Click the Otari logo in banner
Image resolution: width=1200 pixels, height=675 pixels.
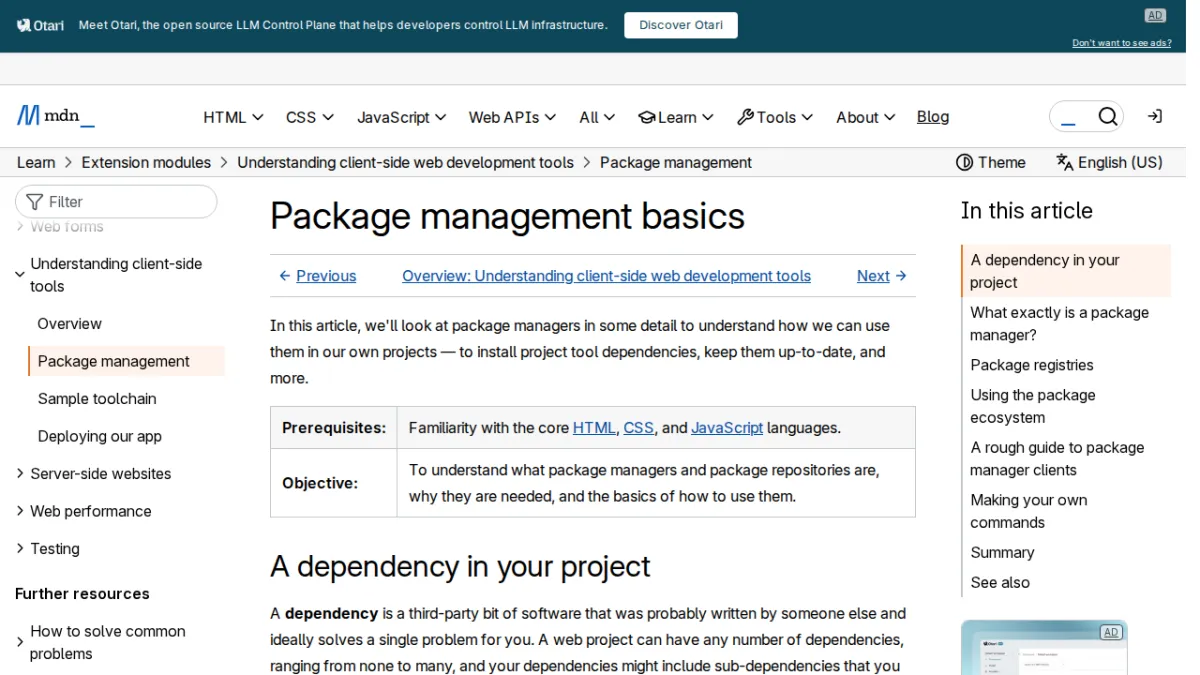point(41,25)
